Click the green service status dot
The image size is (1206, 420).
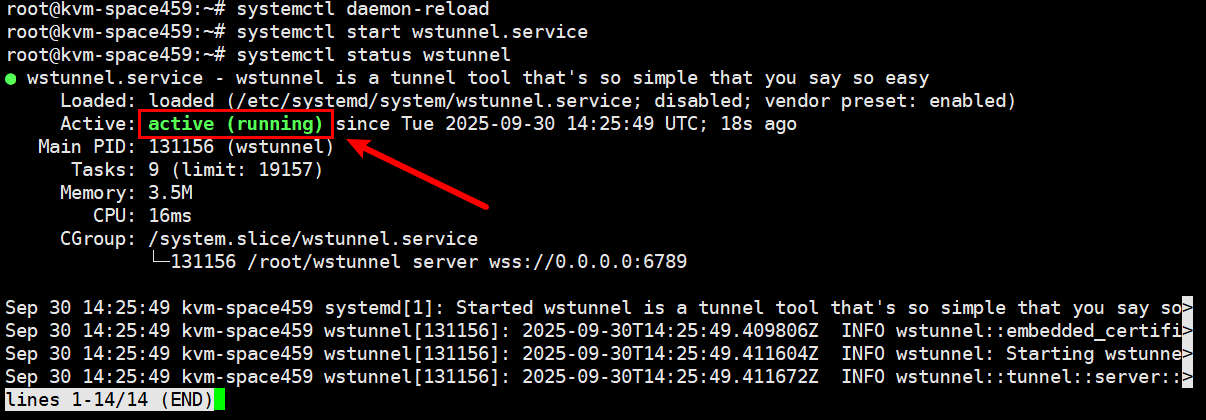[10, 79]
